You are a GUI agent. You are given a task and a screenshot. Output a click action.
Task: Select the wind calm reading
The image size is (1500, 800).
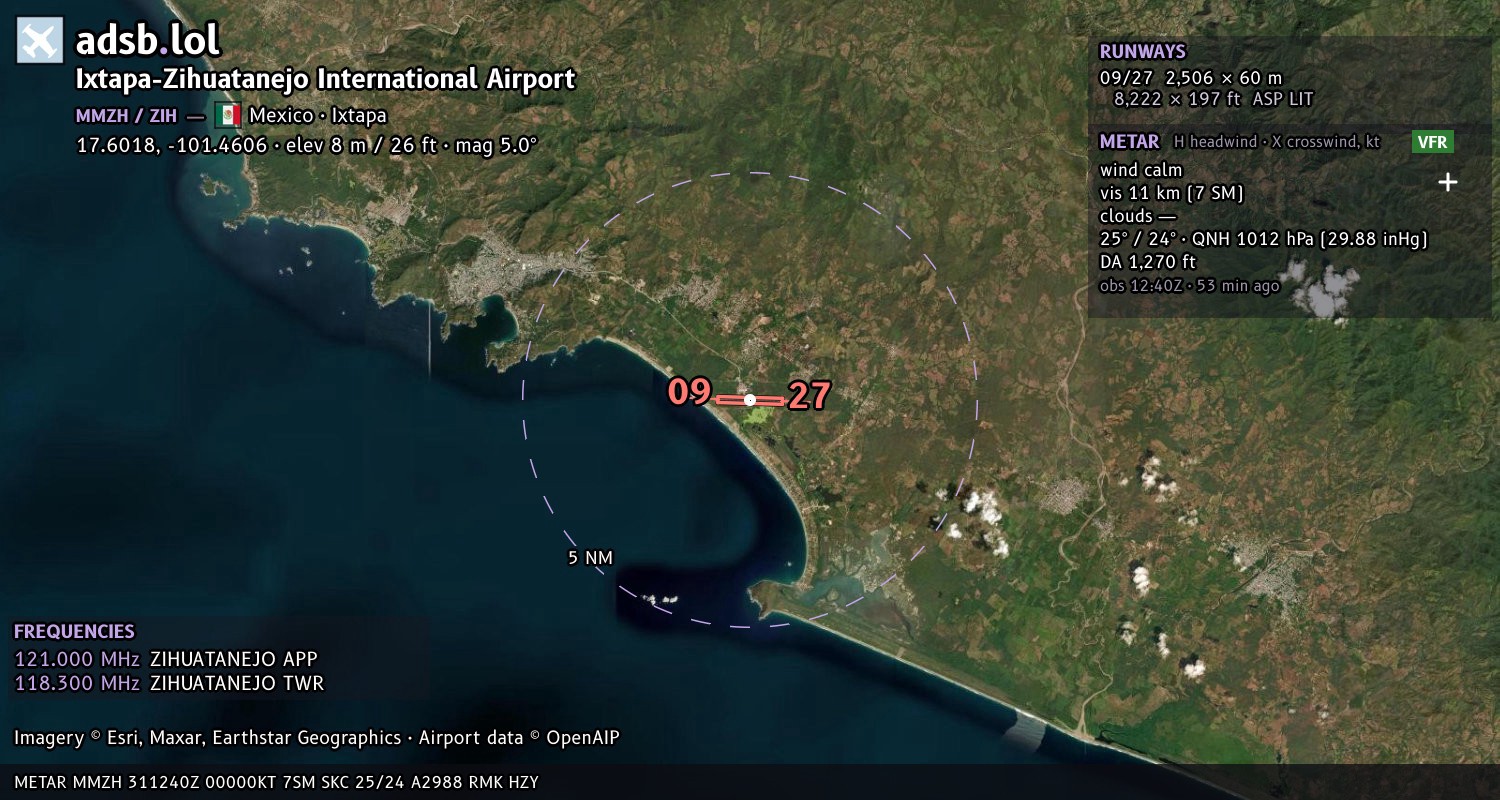[x=1141, y=170]
